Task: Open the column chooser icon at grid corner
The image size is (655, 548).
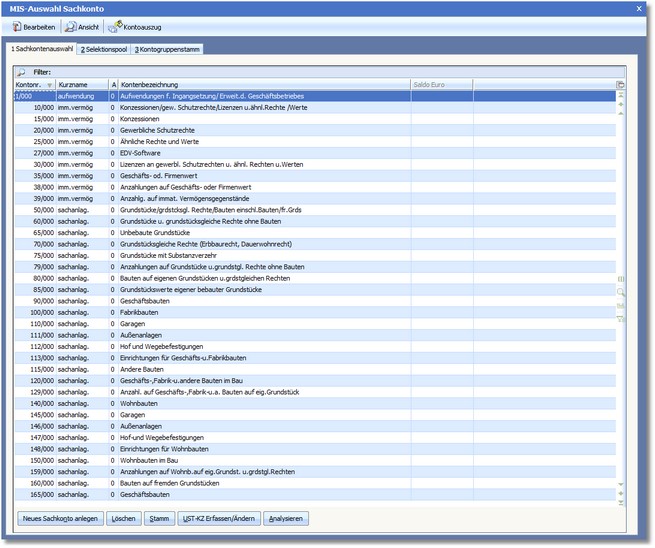Action: tap(620, 85)
